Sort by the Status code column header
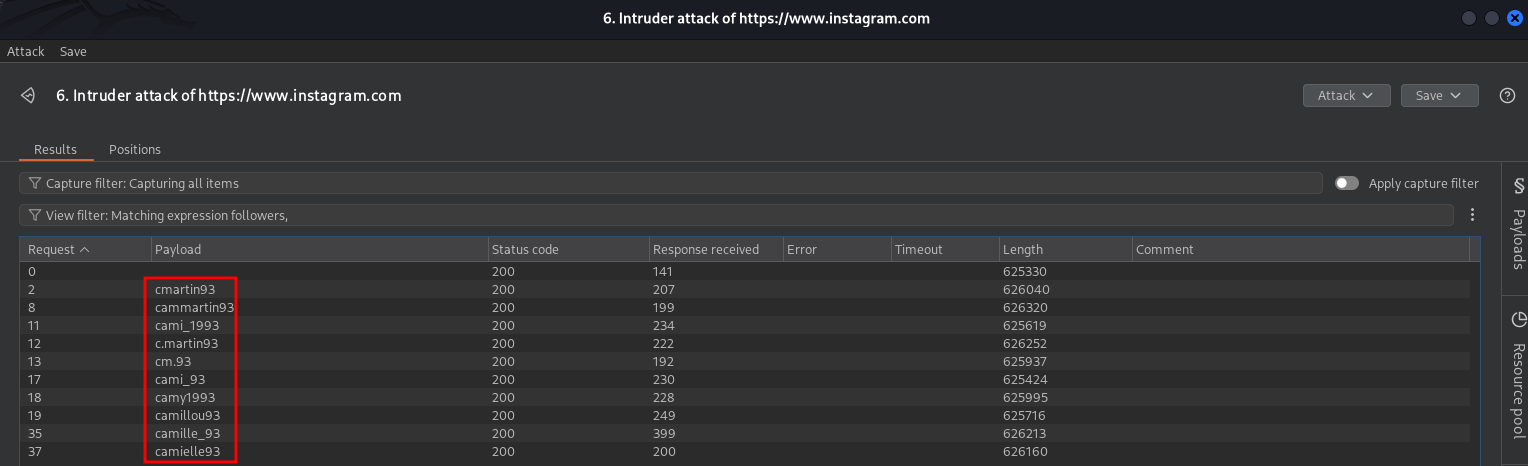The width and height of the screenshot is (1528, 466). click(x=567, y=249)
